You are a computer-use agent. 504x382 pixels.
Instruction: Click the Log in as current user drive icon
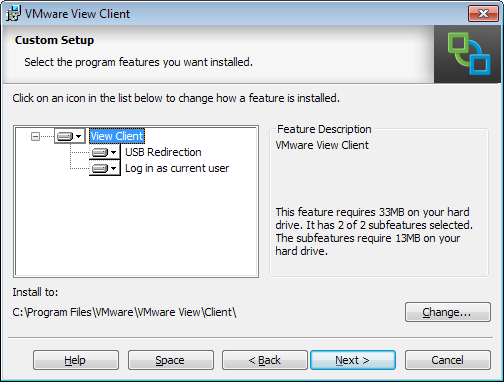click(100, 168)
